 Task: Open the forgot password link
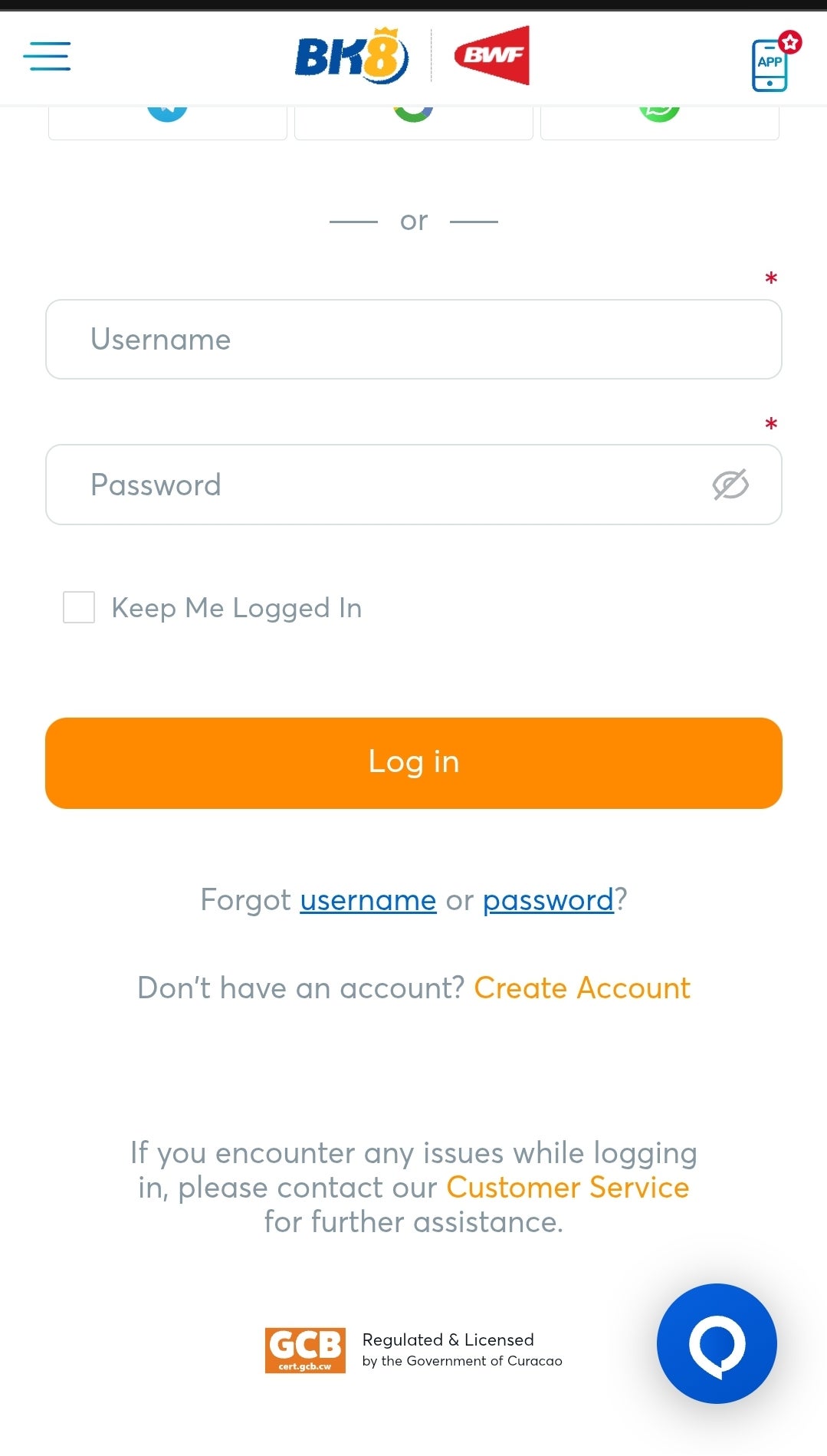pyautogui.click(x=547, y=900)
